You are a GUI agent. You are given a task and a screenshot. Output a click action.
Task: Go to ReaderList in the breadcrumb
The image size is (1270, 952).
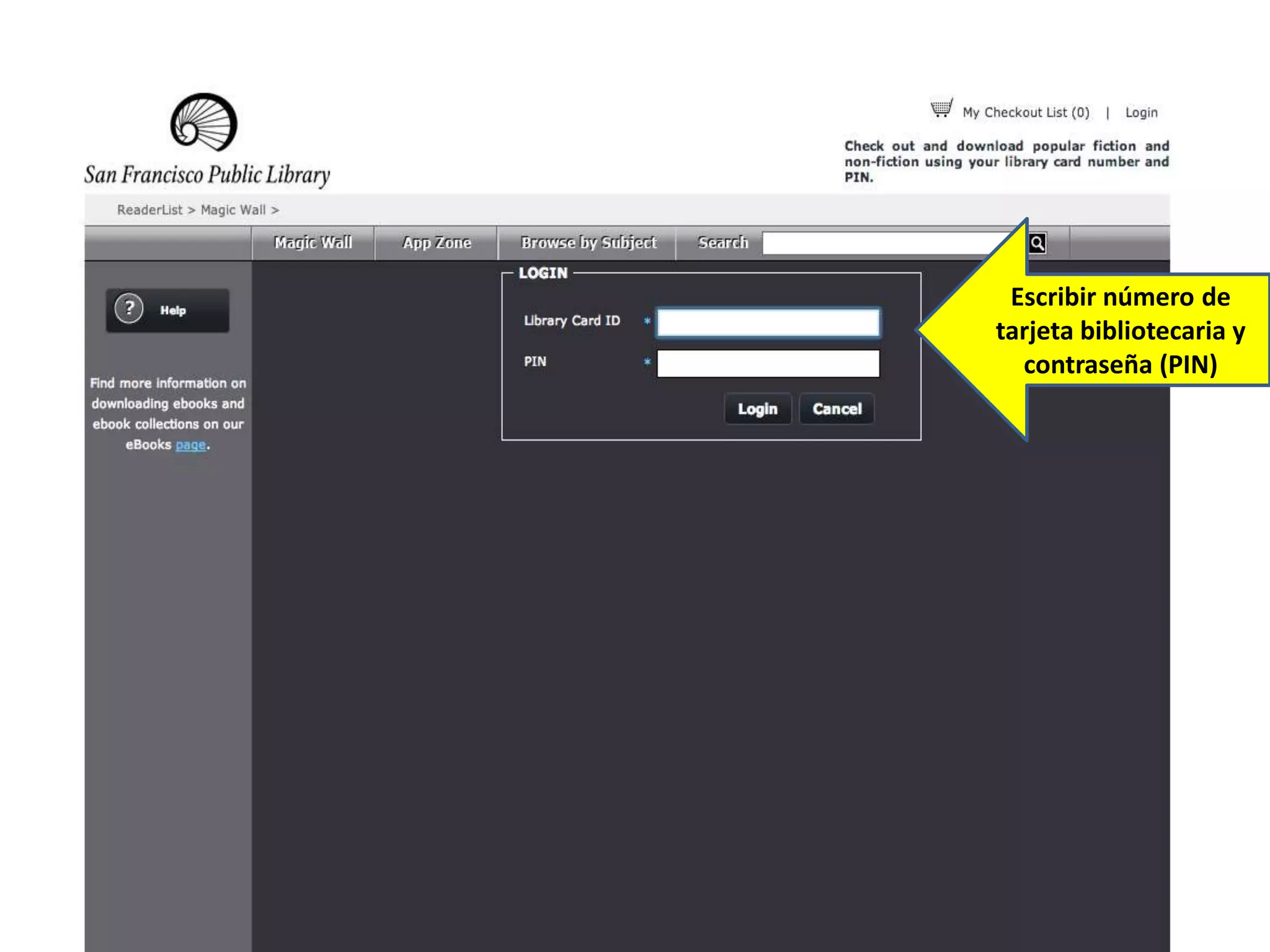pos(150,210)
